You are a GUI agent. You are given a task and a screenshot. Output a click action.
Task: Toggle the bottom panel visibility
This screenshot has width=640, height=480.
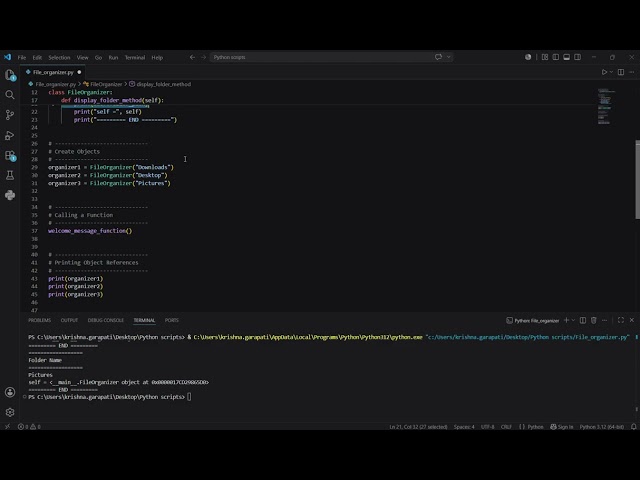(x=567, y=57)
